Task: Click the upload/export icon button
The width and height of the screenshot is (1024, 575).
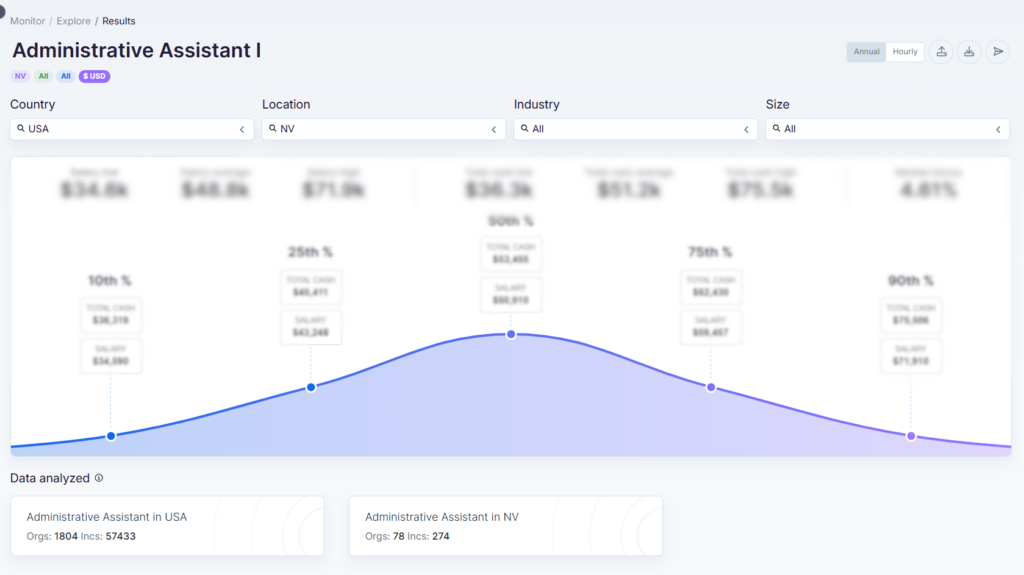Action: (x=941, y=52)
